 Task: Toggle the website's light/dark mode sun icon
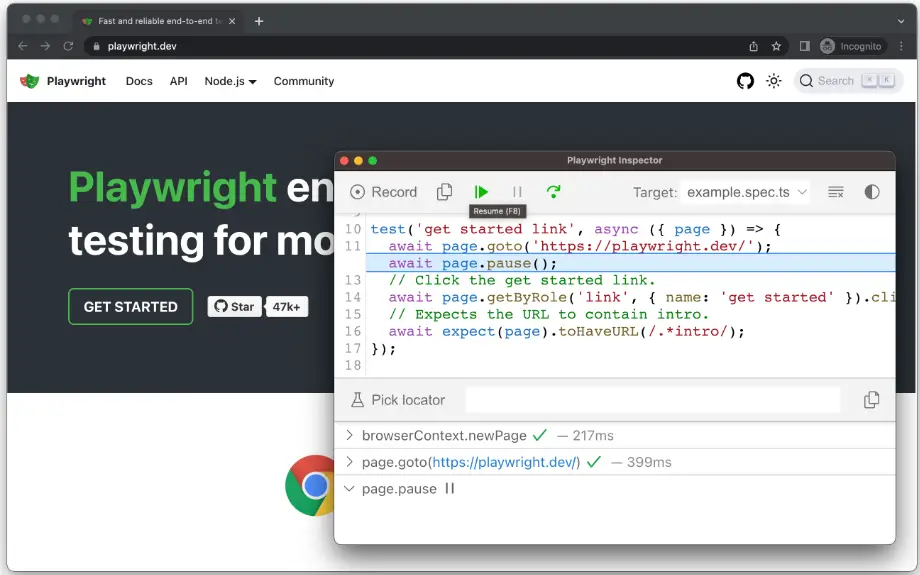point(773,81)
